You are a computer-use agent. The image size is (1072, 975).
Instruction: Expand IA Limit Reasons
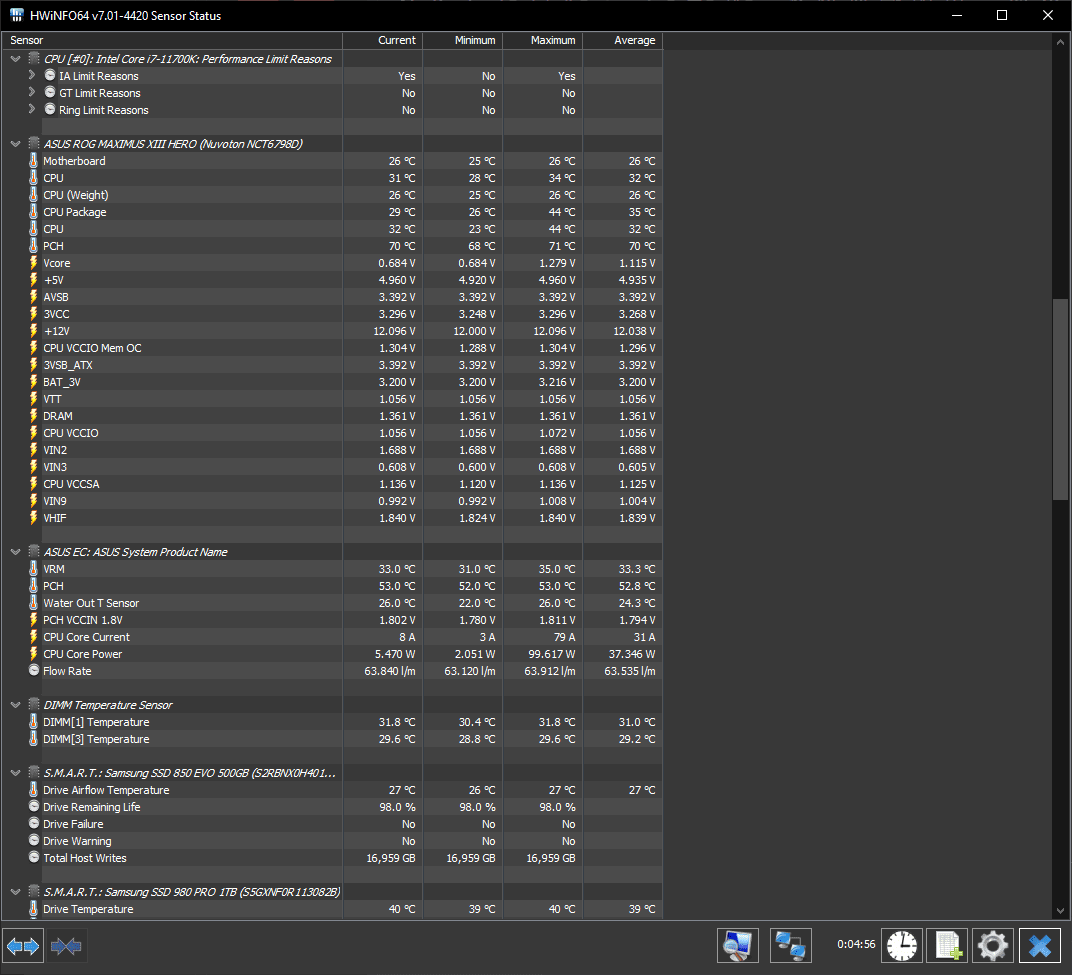31,74
